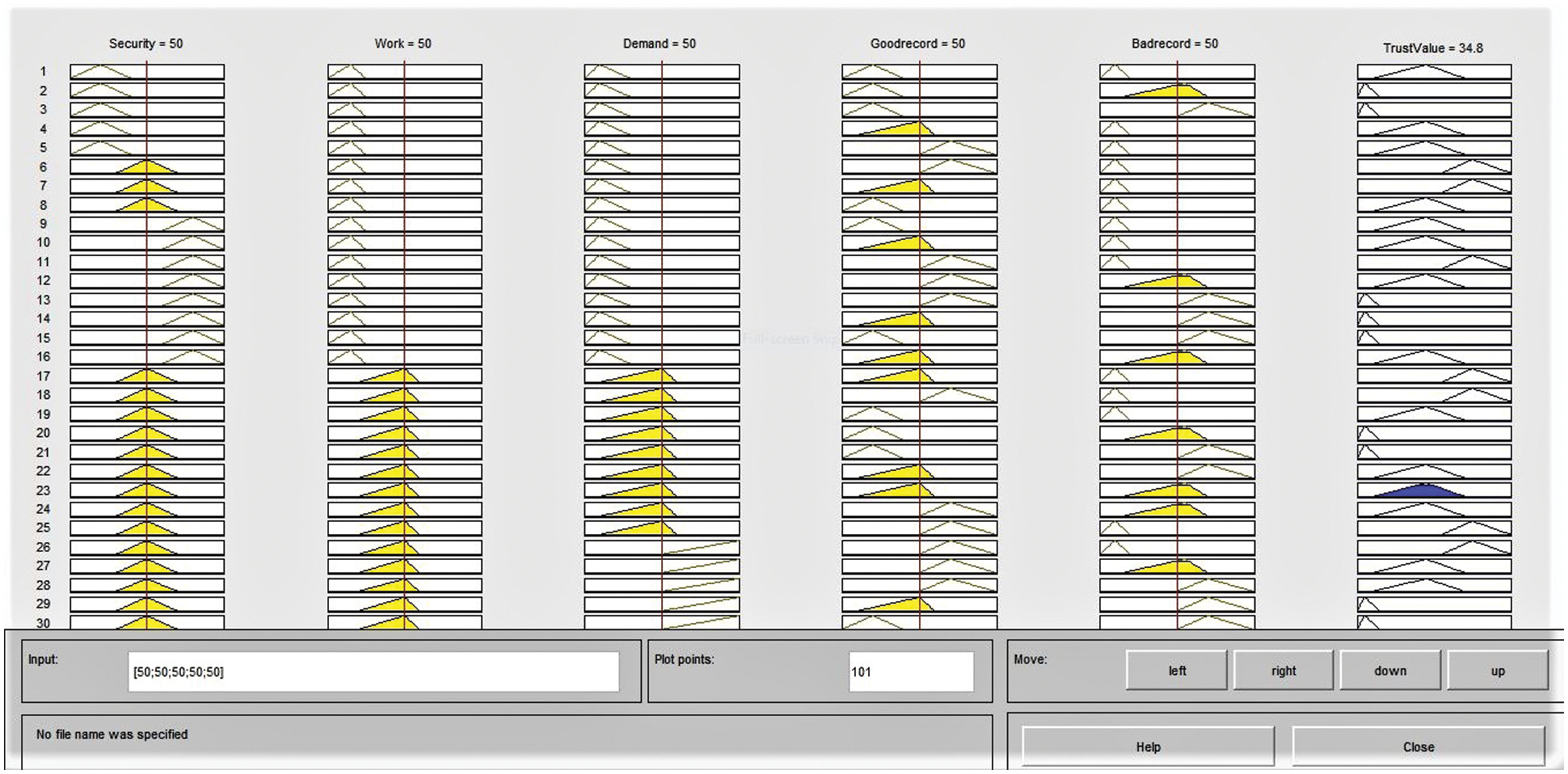1568x774 pixels.
Task: Click the 'right' move button
Action: pyautogui.click(x=1283, y=671)
